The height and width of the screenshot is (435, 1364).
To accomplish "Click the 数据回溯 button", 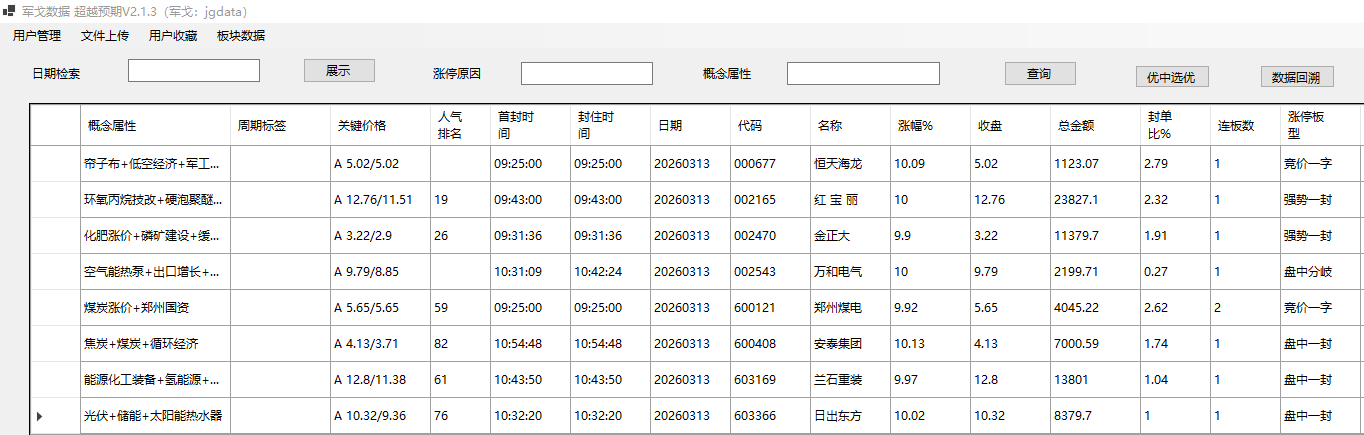I will (1297, 77).
